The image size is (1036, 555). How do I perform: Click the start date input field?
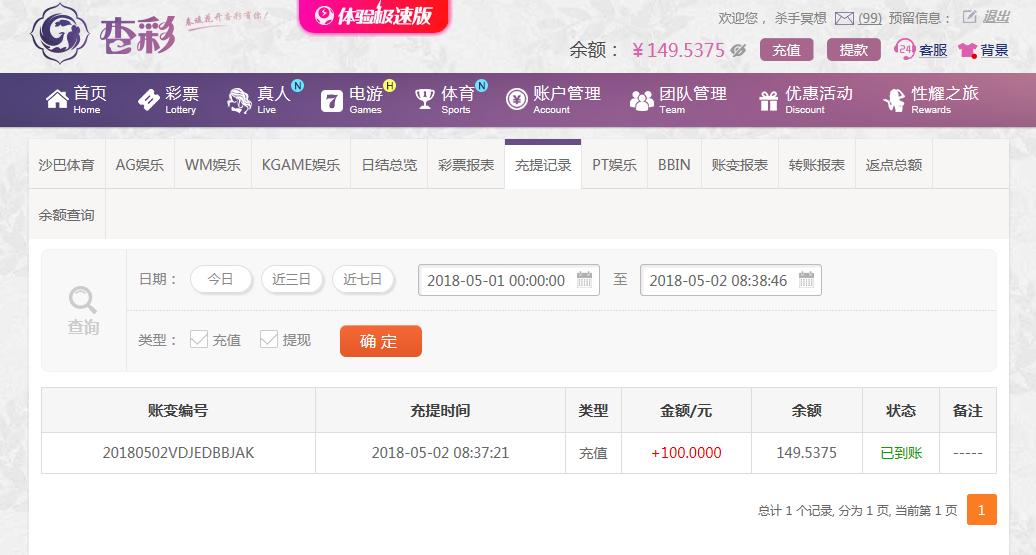509,280
